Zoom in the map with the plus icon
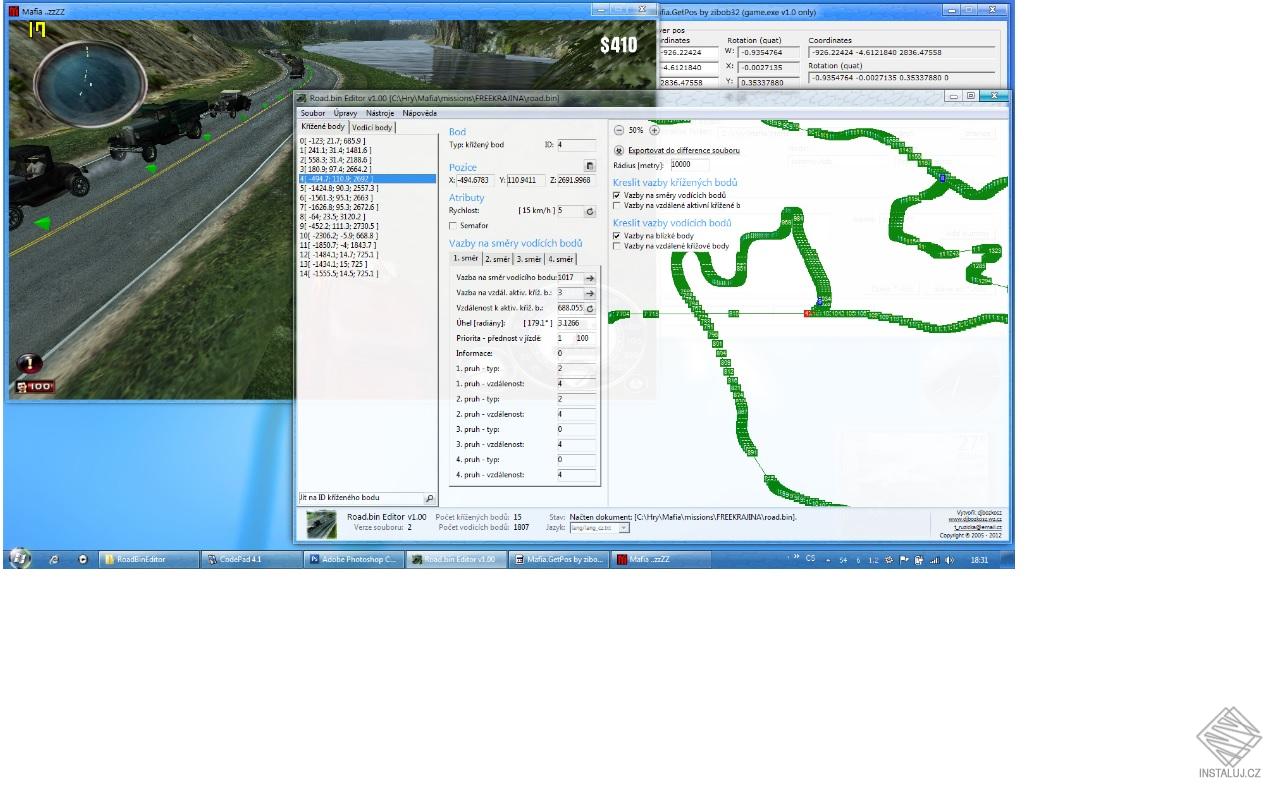The image size is (1280, 800). pos(653,131)
